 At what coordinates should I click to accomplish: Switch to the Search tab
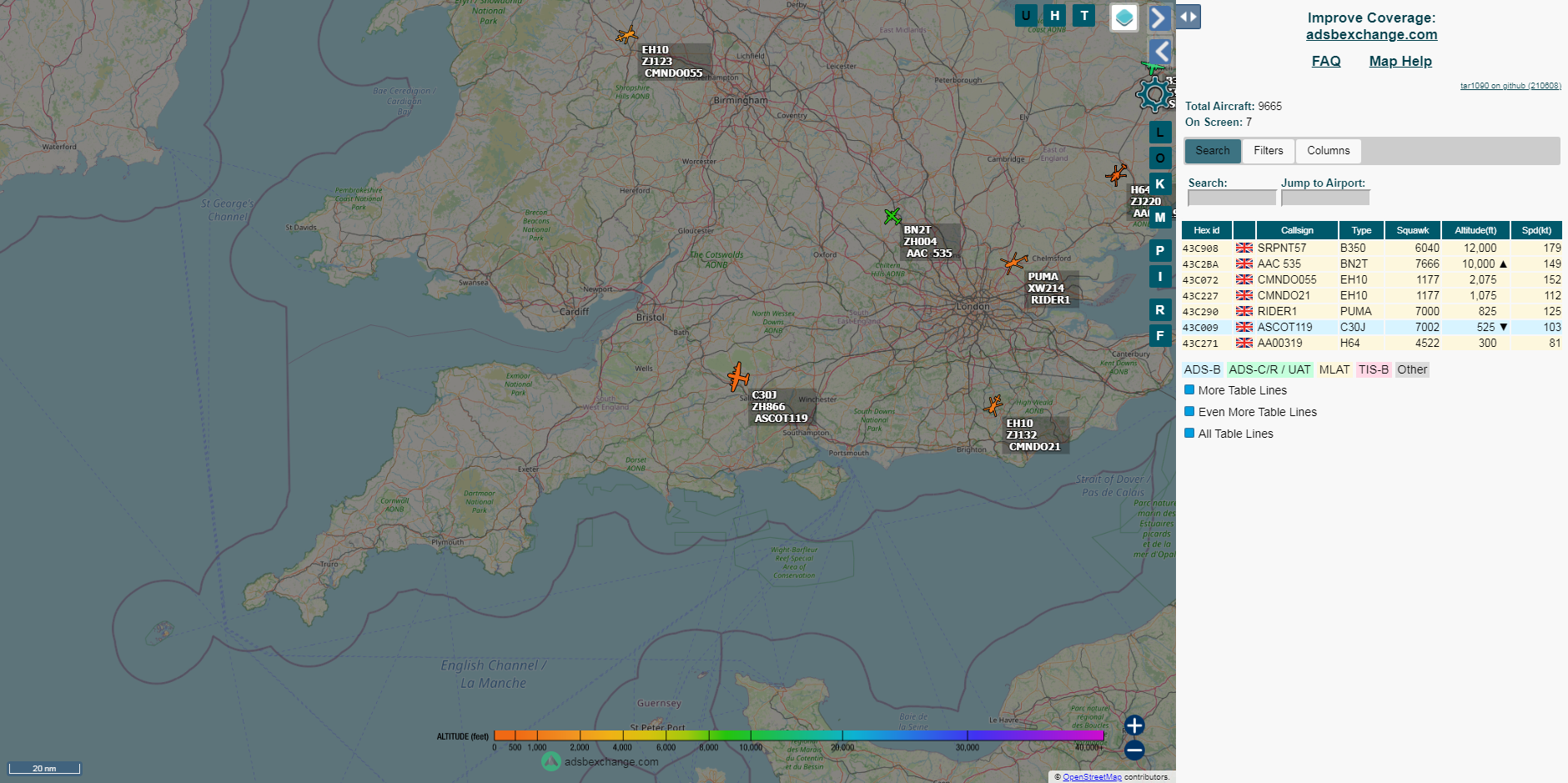tap(1213, 151)
